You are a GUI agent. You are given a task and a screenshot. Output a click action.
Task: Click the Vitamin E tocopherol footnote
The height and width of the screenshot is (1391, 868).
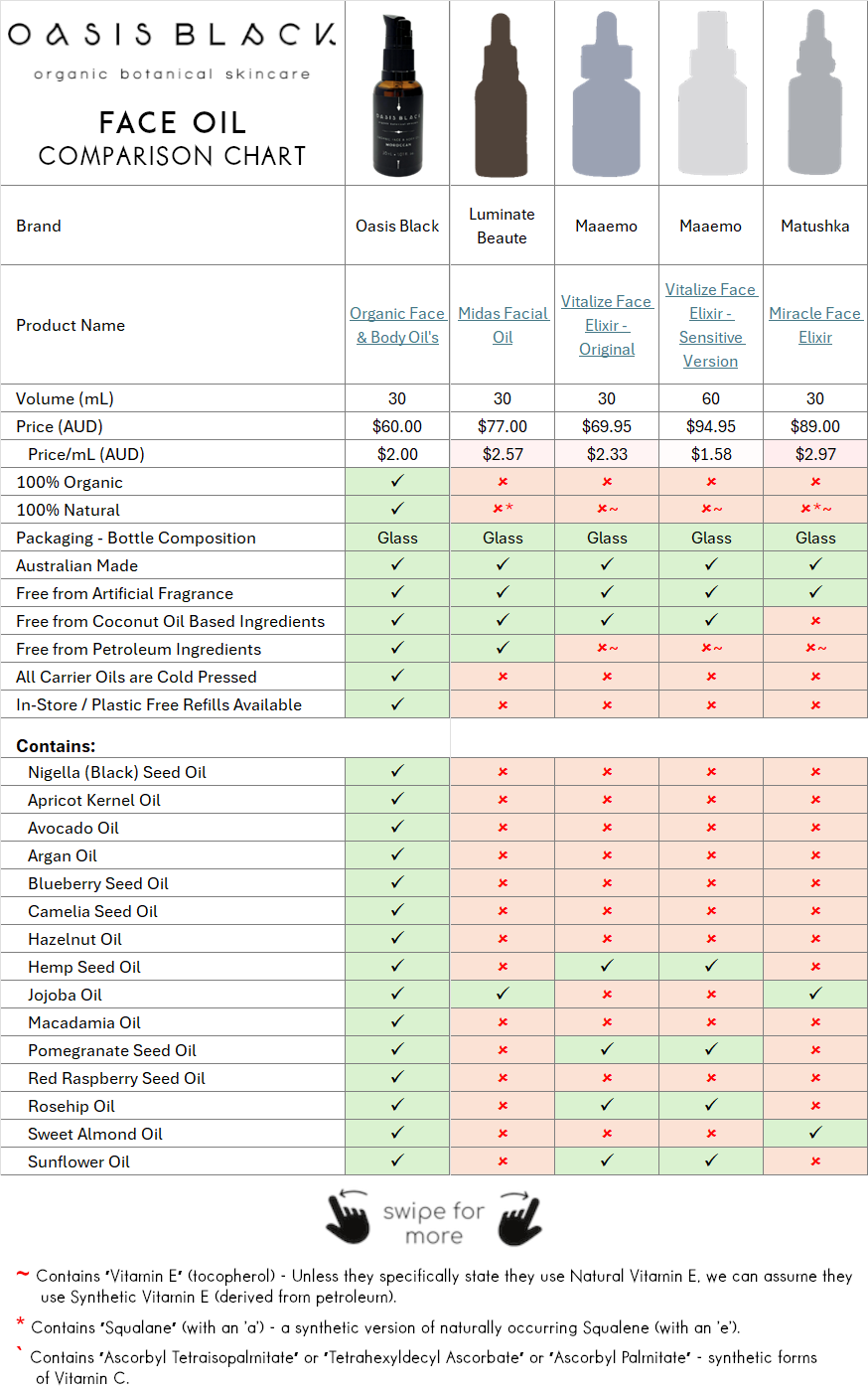[x=435, y=1286]
